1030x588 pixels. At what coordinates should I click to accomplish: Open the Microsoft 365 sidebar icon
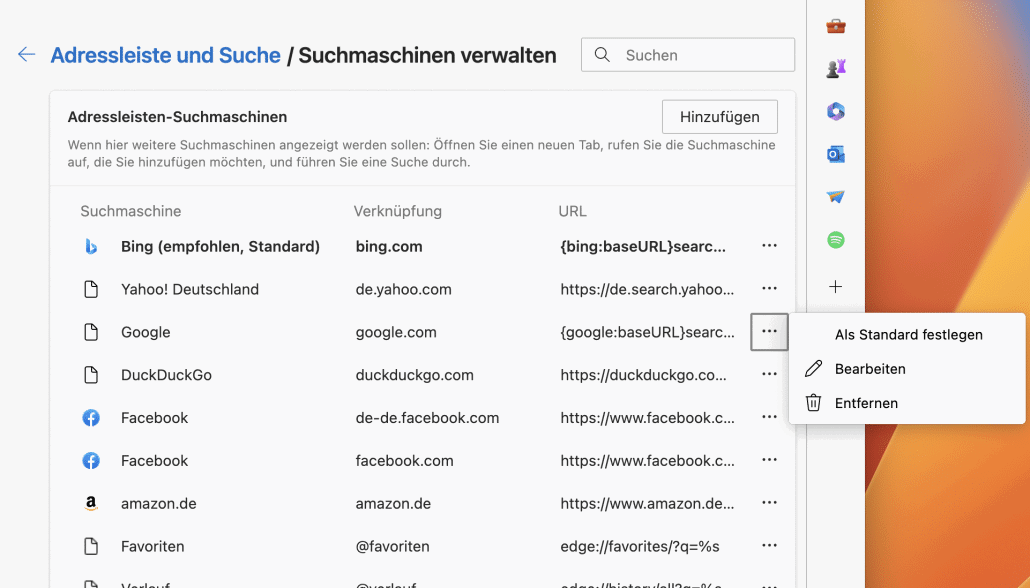(x=836, y=111)
